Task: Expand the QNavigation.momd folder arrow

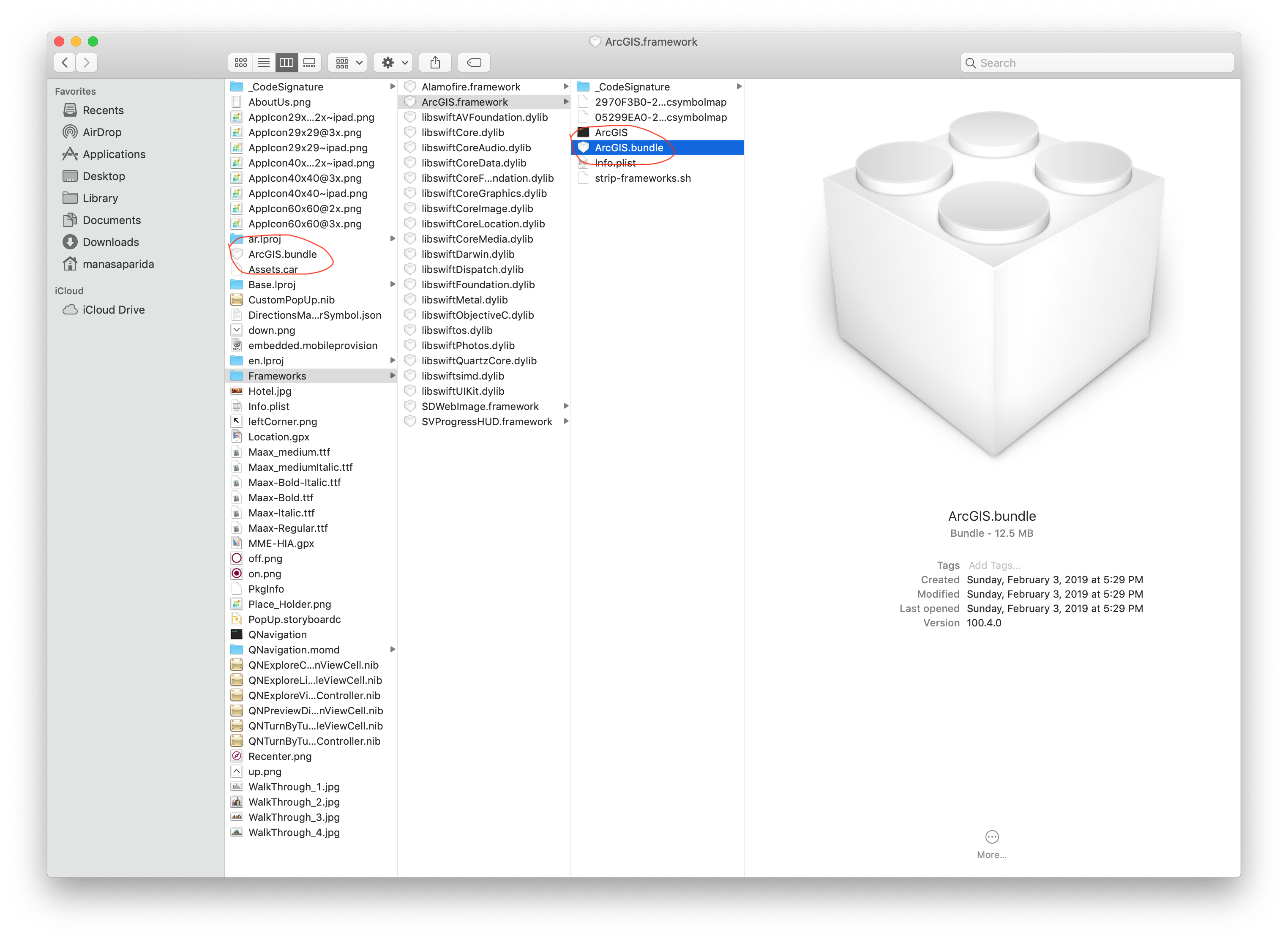Action: pyautogui.click(x=393, y=649)
